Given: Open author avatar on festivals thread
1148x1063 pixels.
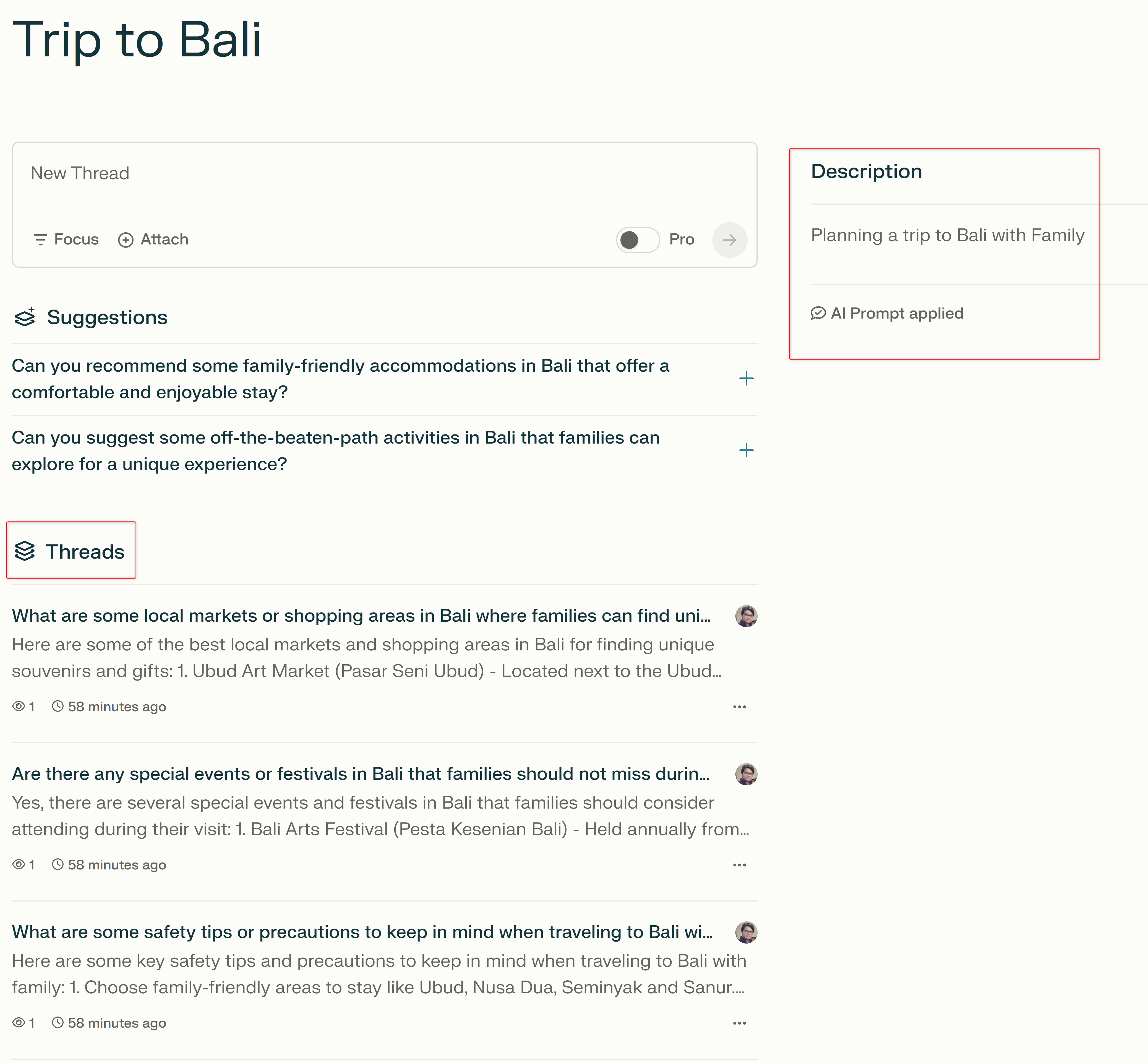Looking at the screenshot, I should click(746, 774).
